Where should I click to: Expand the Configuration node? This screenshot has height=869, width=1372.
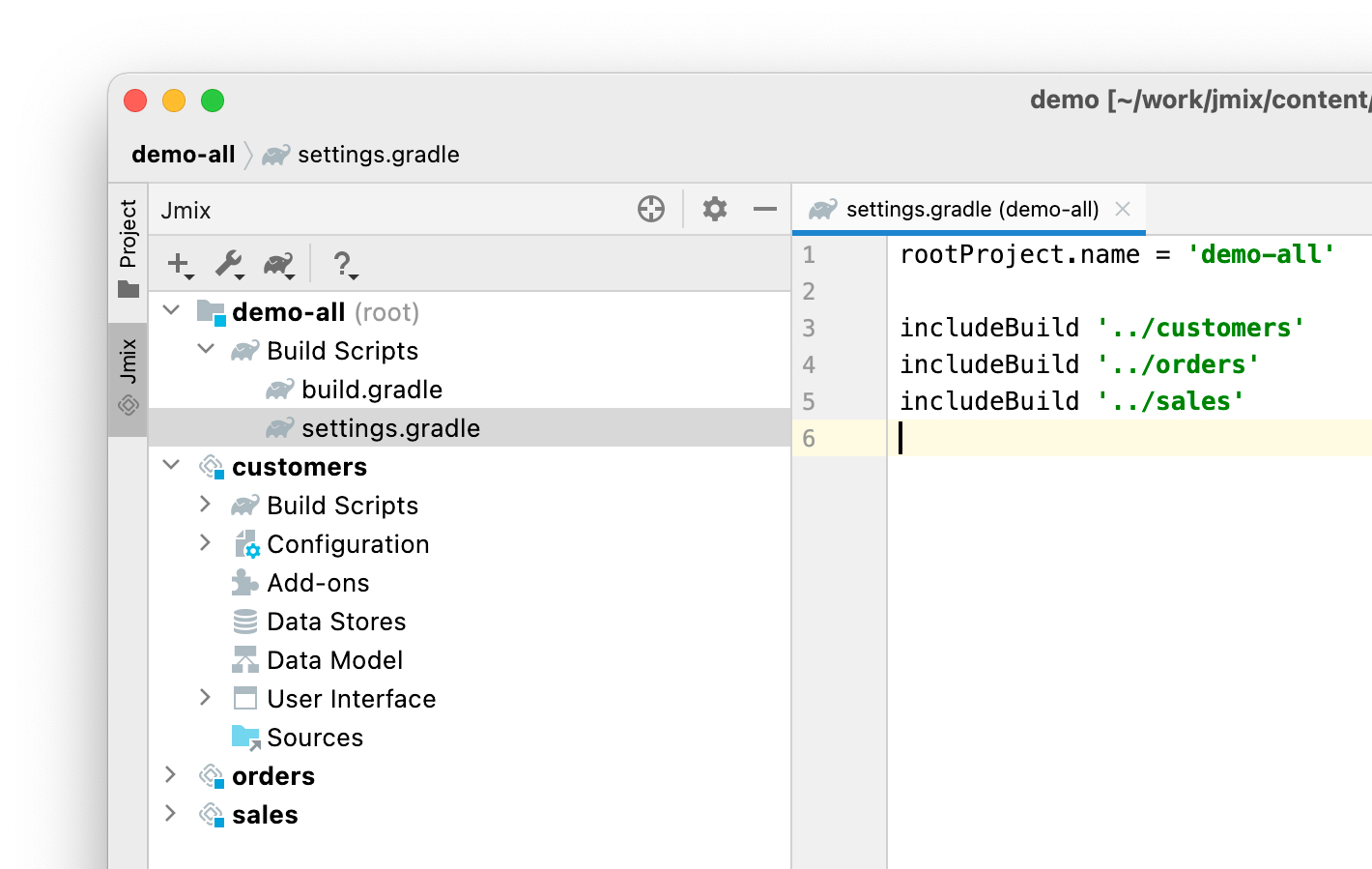(205, 542)
